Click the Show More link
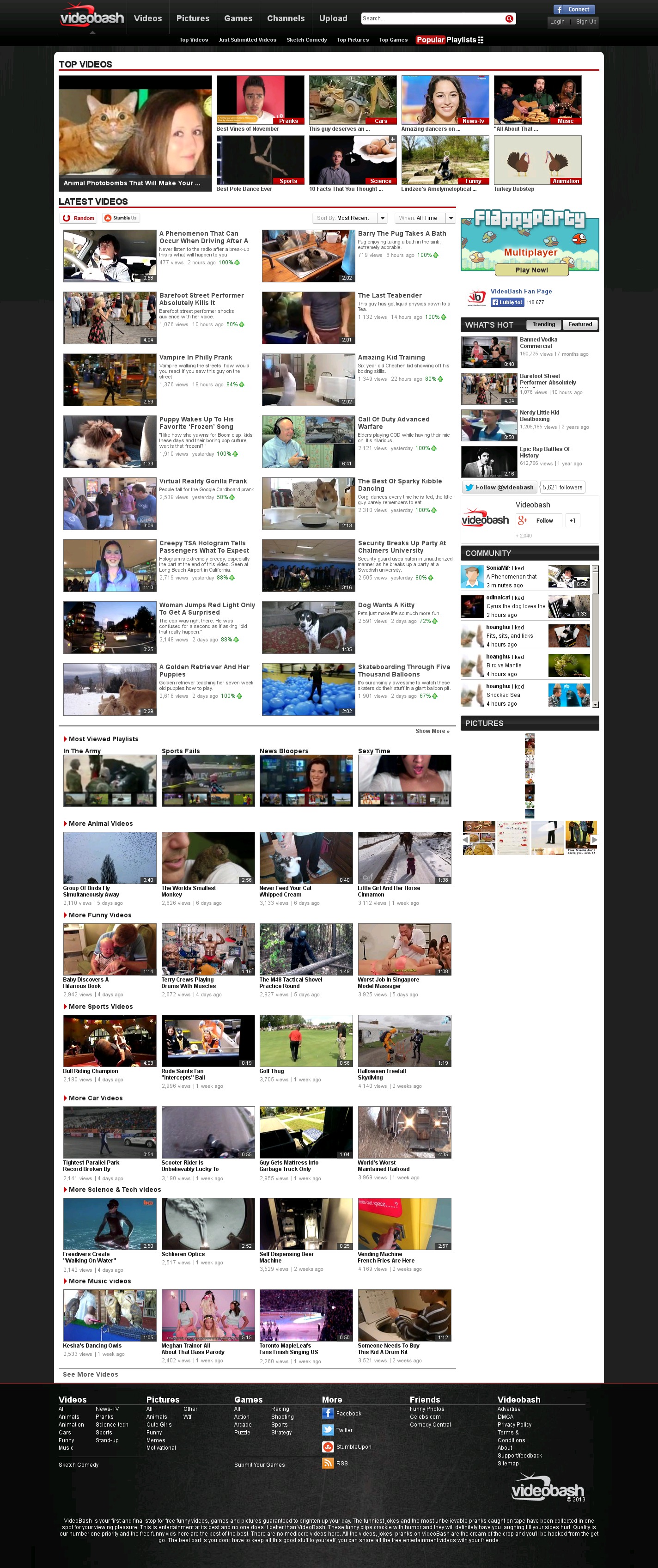This screenshot has width=658, height=1568. coord(432,731)
